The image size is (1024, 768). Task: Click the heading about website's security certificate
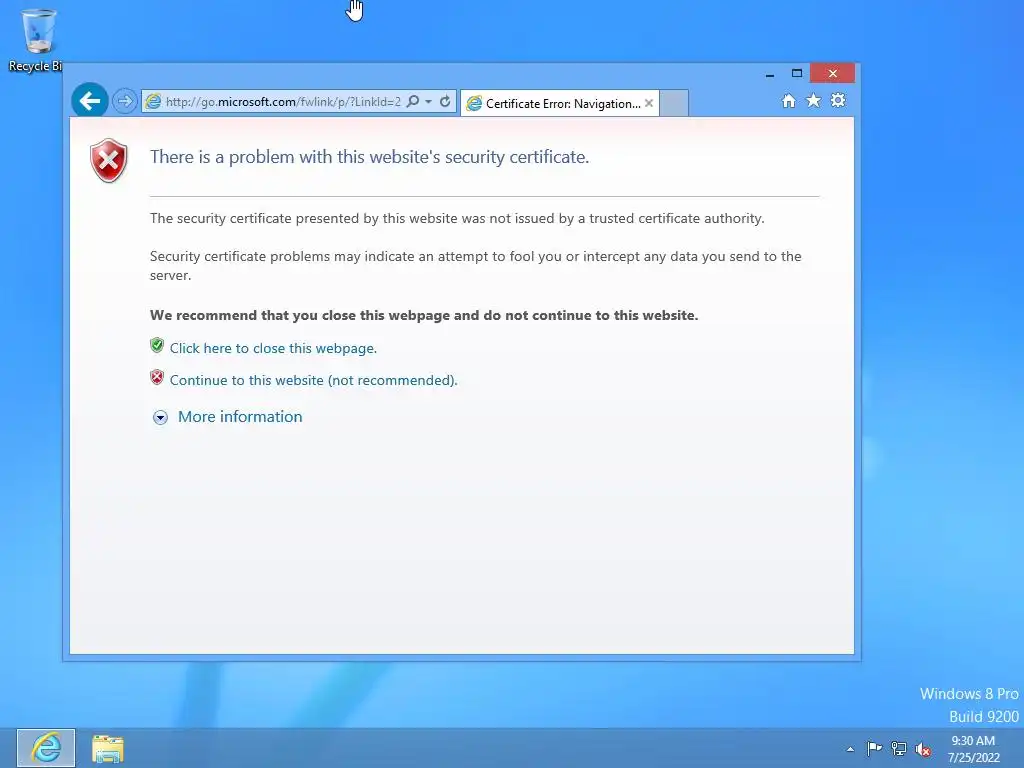point(370,157)
